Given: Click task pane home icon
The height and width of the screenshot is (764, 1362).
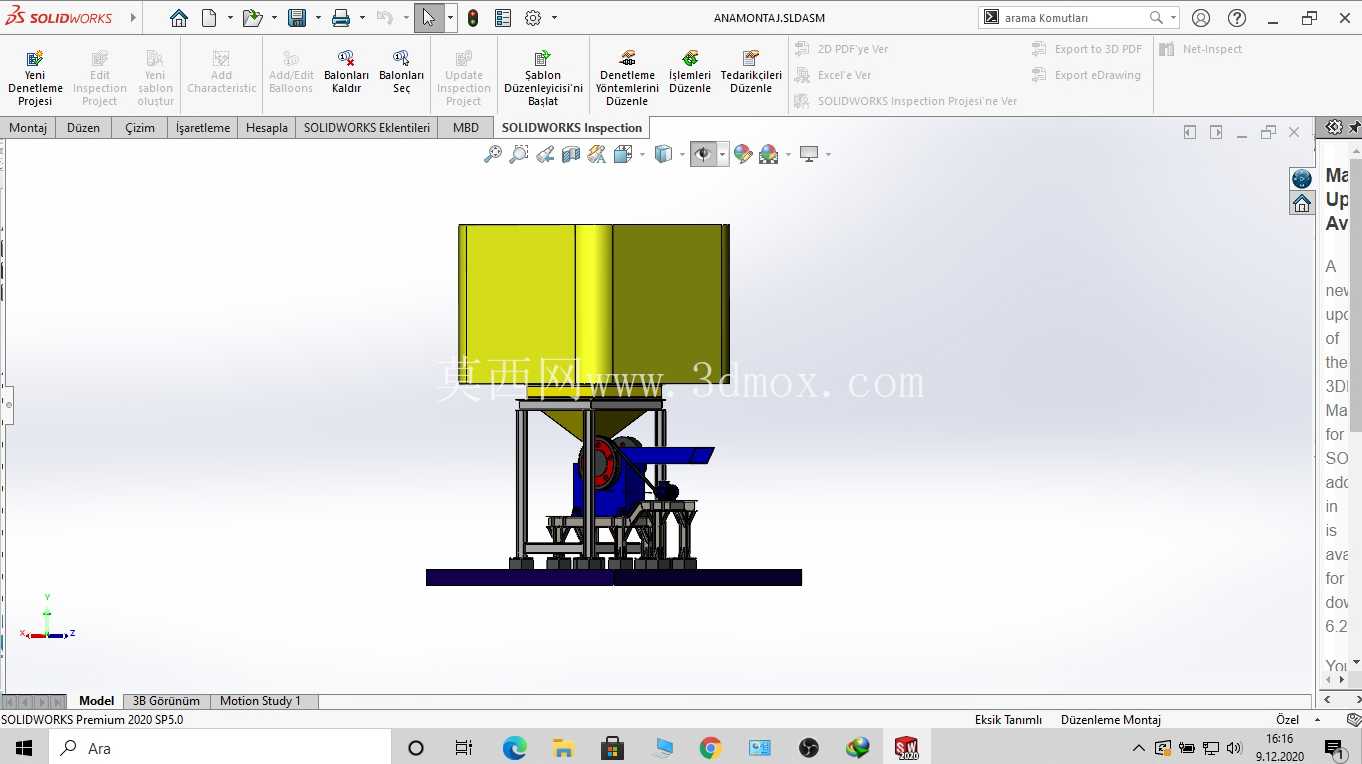Looking at the screenshot, I should 1301,203.
